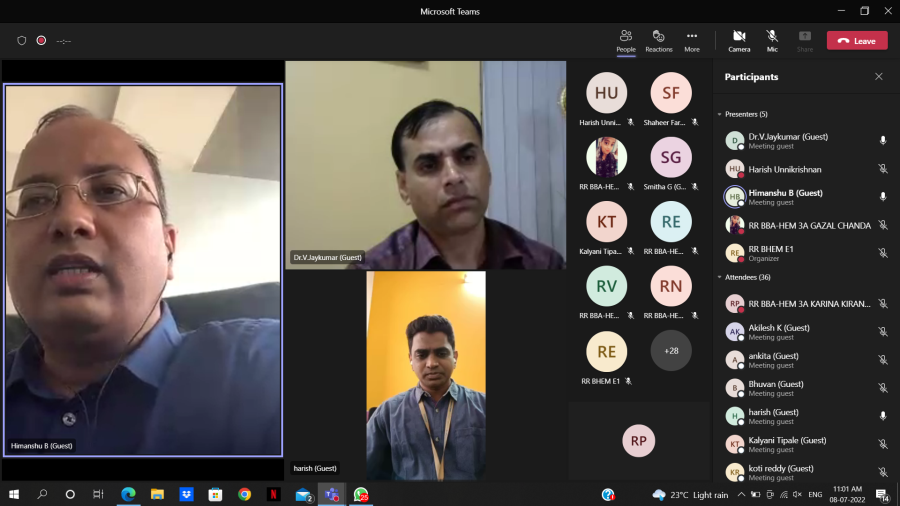Click the weather Light rain widget
The height and width of the screenshot is (506, 900).
click(691, 495)
